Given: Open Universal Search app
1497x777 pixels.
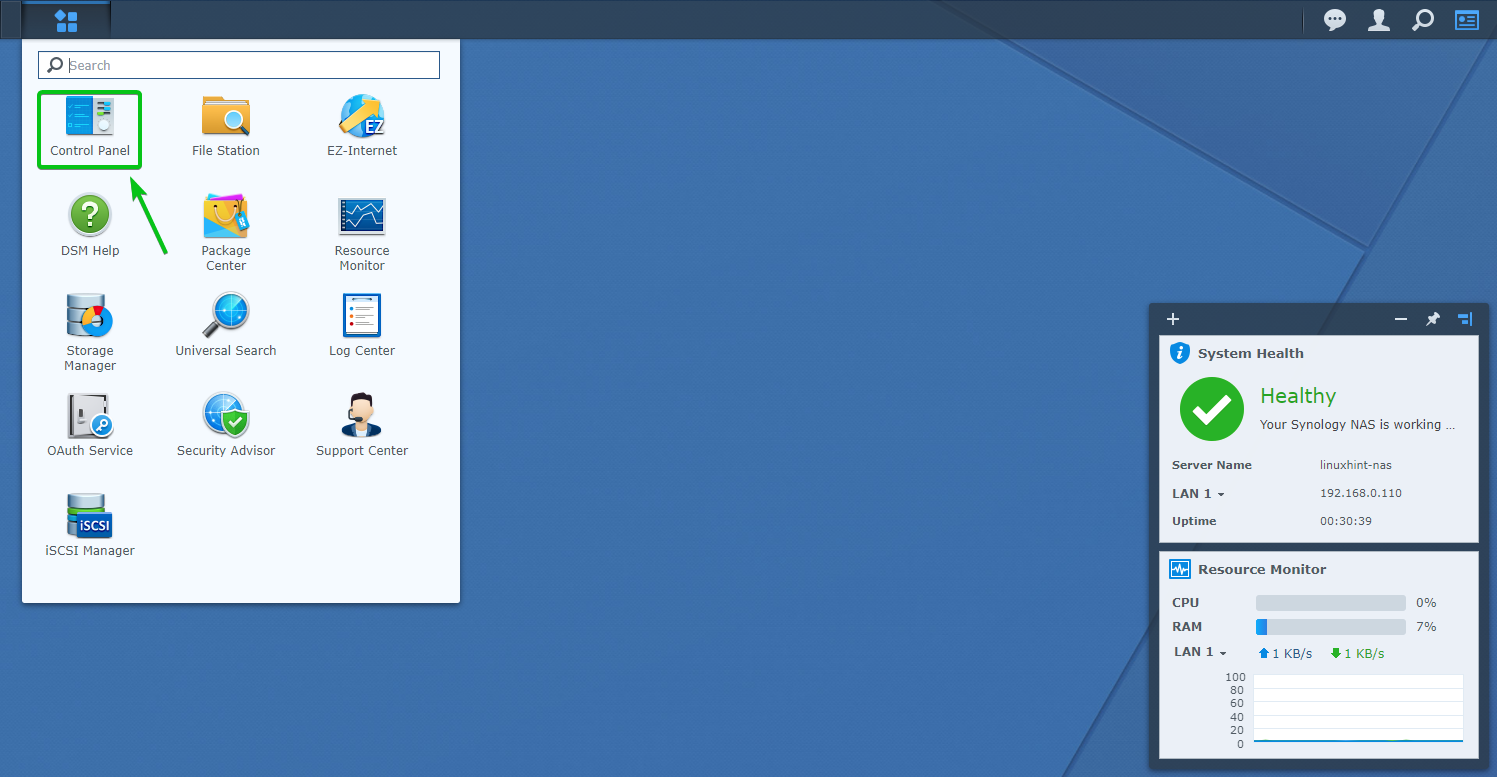Looking at the screenshot, I should (226, 327).
